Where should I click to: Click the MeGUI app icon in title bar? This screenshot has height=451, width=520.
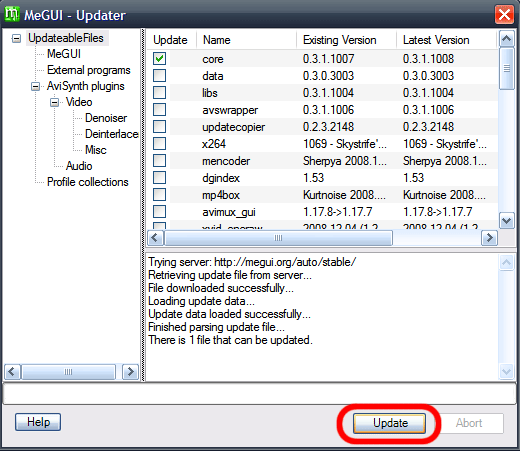coord(12,14)
